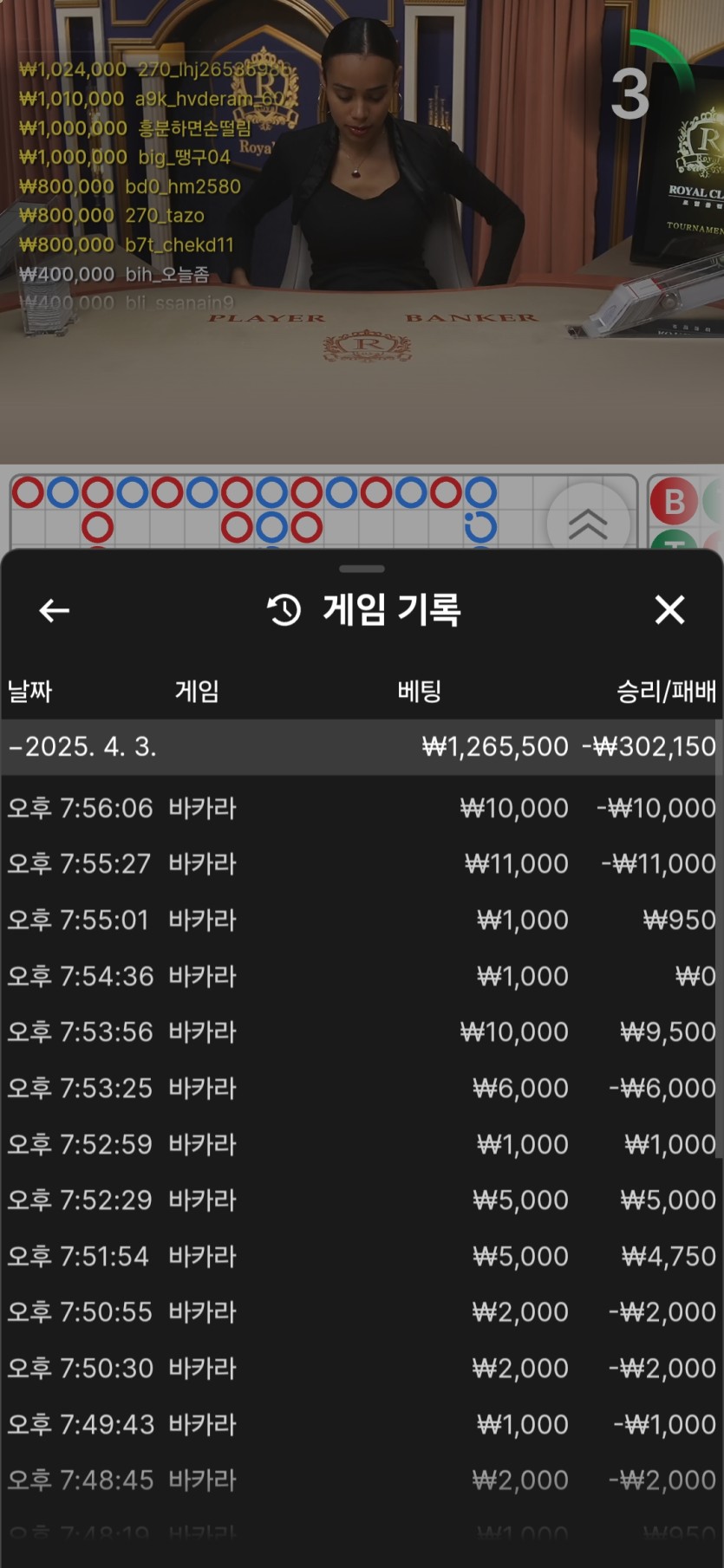This screenshot has width=724, height=1568.
Task: Open the 오후 7:55:01 바카라 record
Action: (x=361, y=920)
